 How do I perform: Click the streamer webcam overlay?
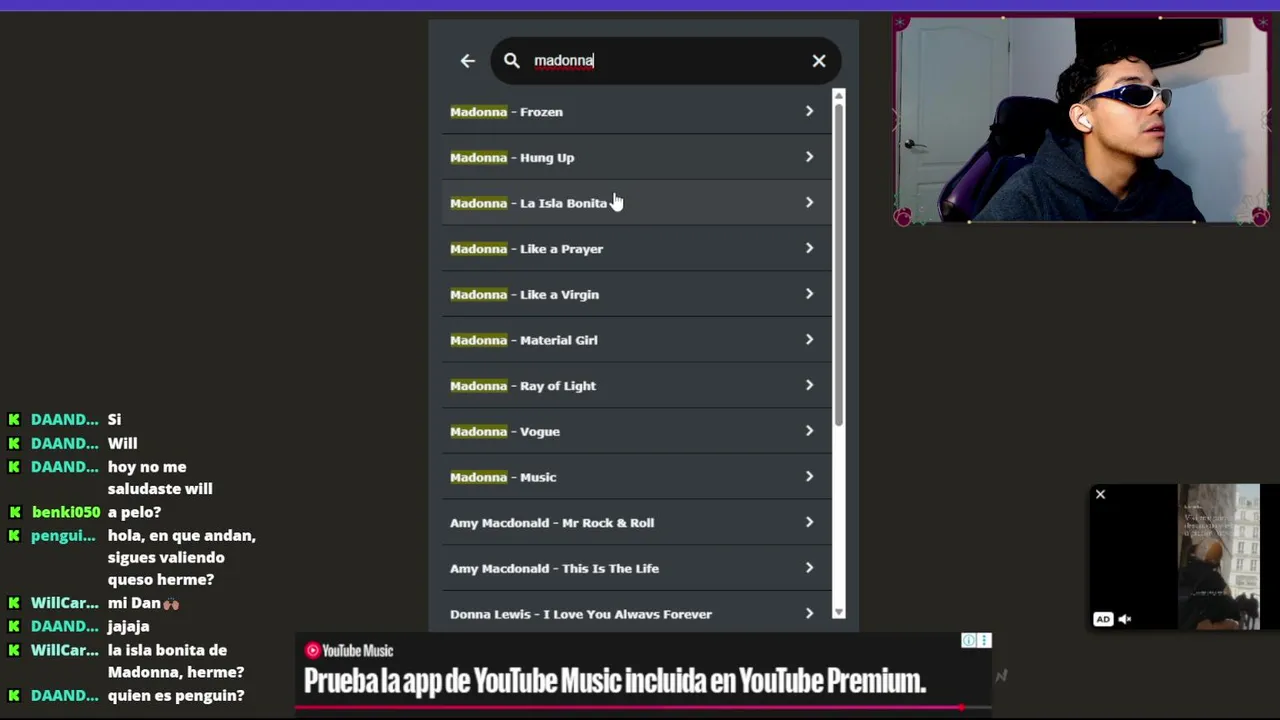pyautogui.click(x=1081, y=120)
